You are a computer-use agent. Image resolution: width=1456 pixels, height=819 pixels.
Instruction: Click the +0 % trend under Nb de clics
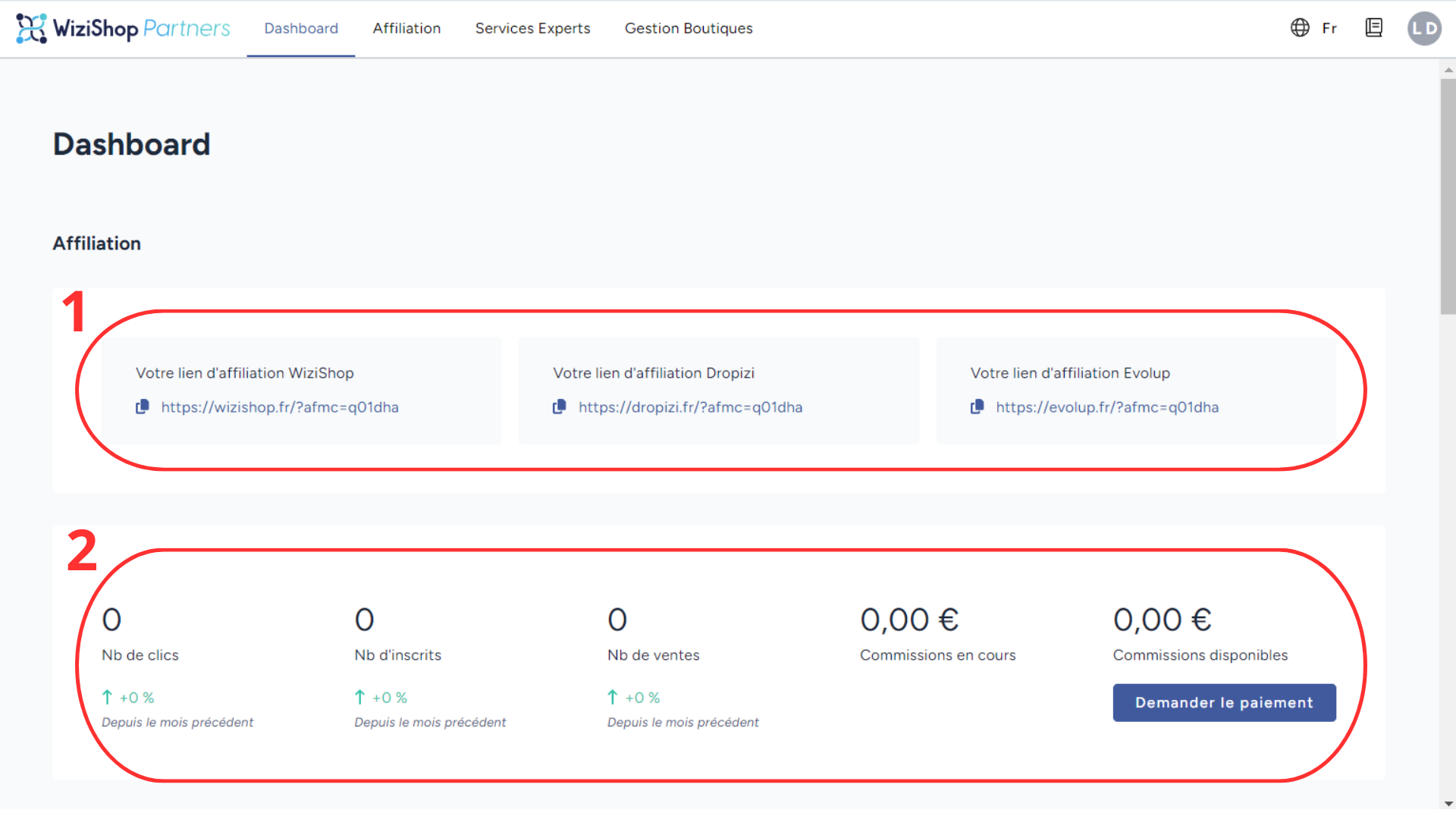point(128,698)
